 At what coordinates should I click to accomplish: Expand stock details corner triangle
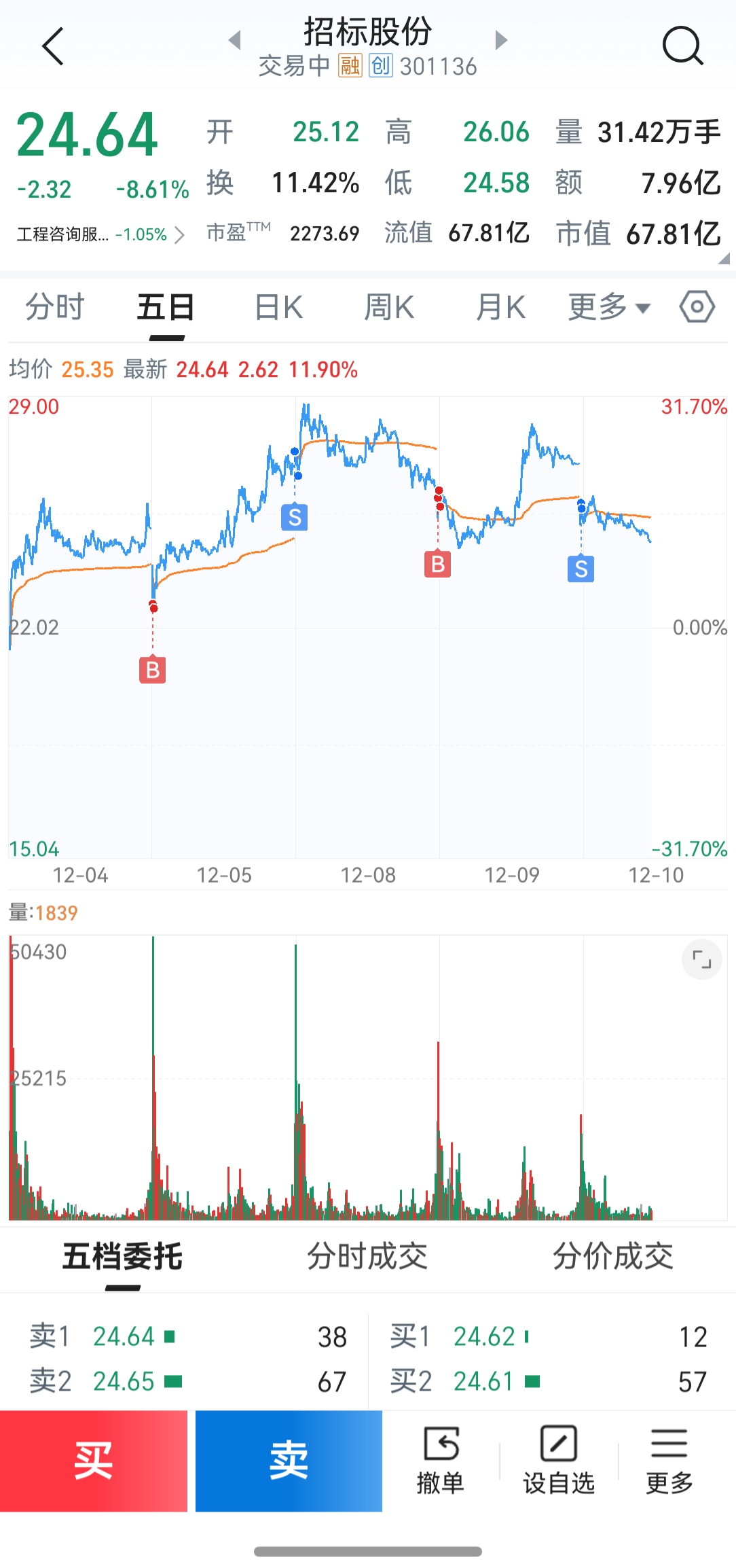tap(724, 258)
